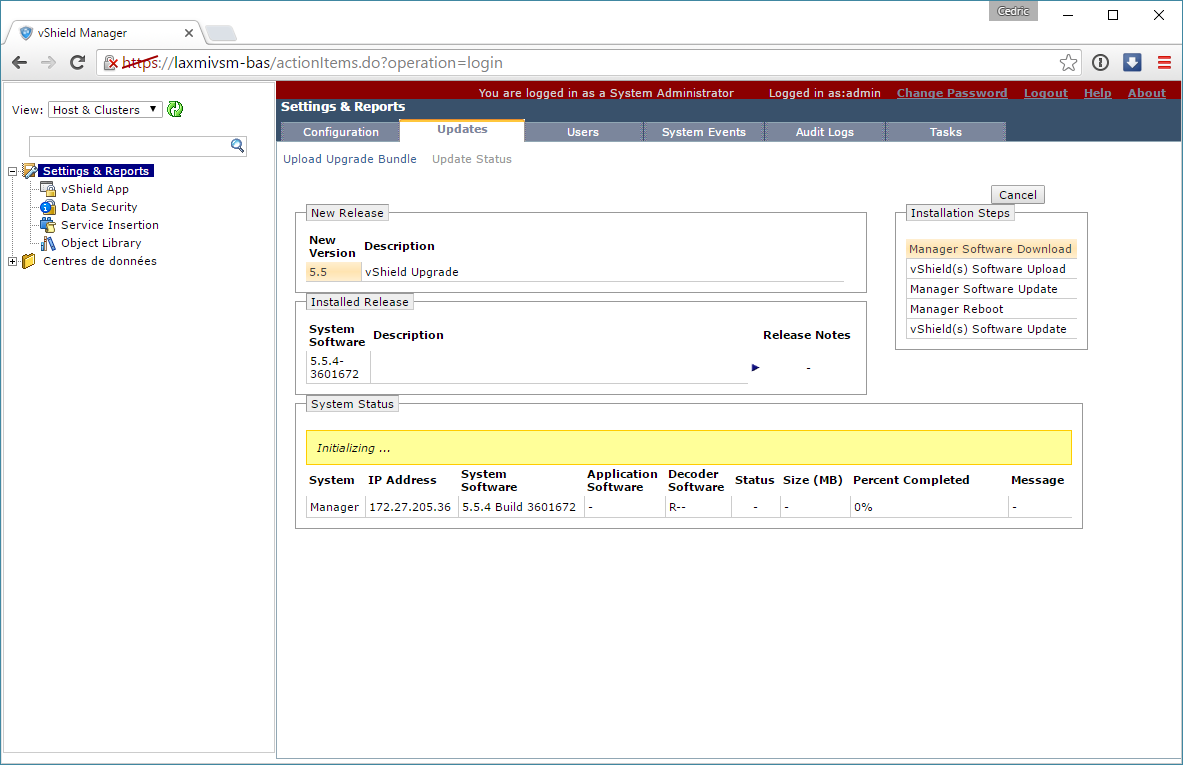
Task: Expand the Centres de données node
Action: point(12,262)
